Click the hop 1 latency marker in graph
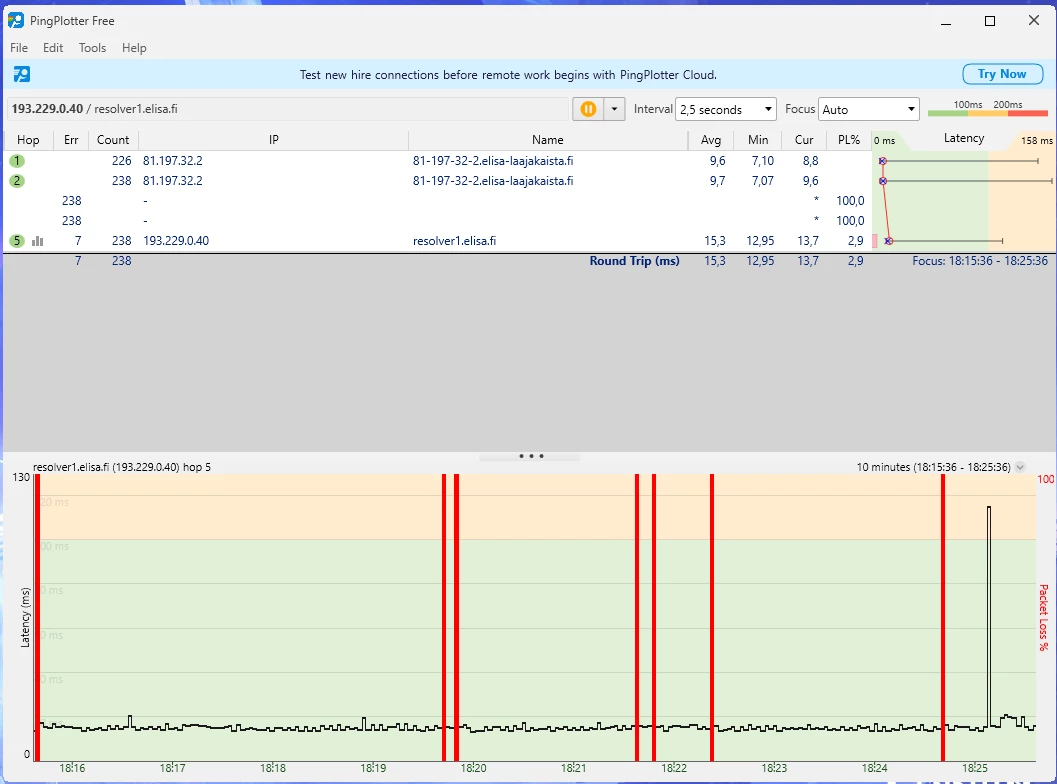The width and height of the screenshot is (1057, 784). click(882, 161)
